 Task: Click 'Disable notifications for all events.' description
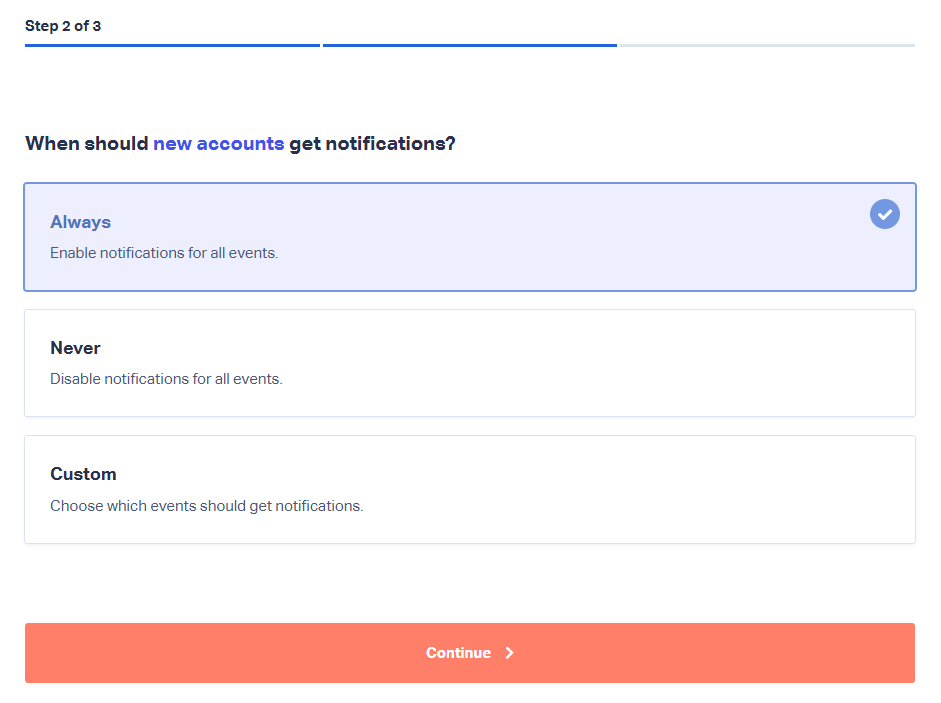166,379
